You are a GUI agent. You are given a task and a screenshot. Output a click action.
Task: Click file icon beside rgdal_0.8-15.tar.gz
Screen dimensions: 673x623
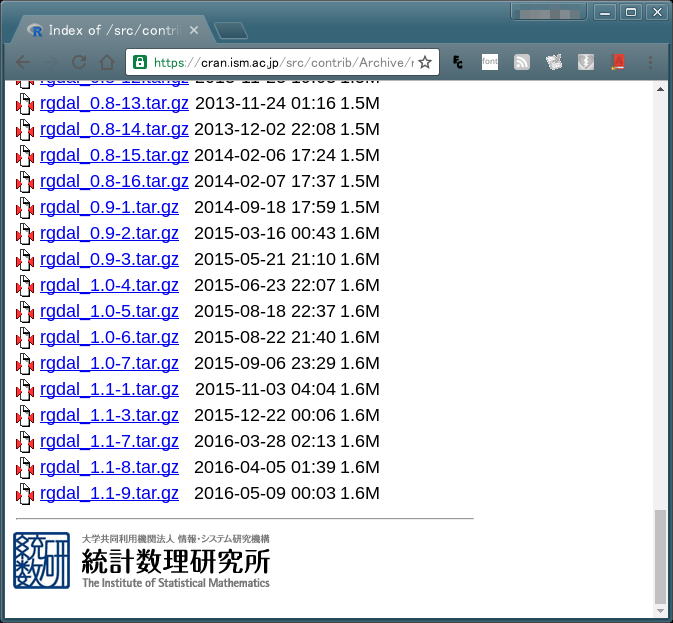click(x=25, y=156)
